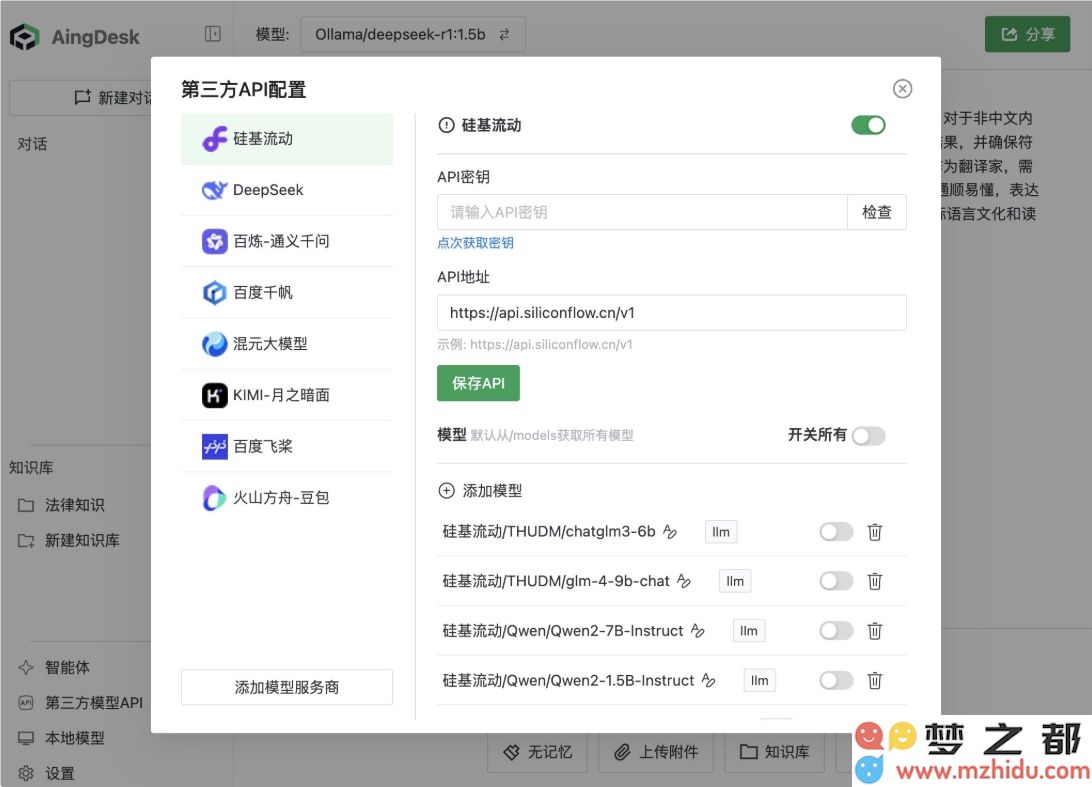
Task: Click the DeepSeek whale logo icon
Action: [214, 190]
